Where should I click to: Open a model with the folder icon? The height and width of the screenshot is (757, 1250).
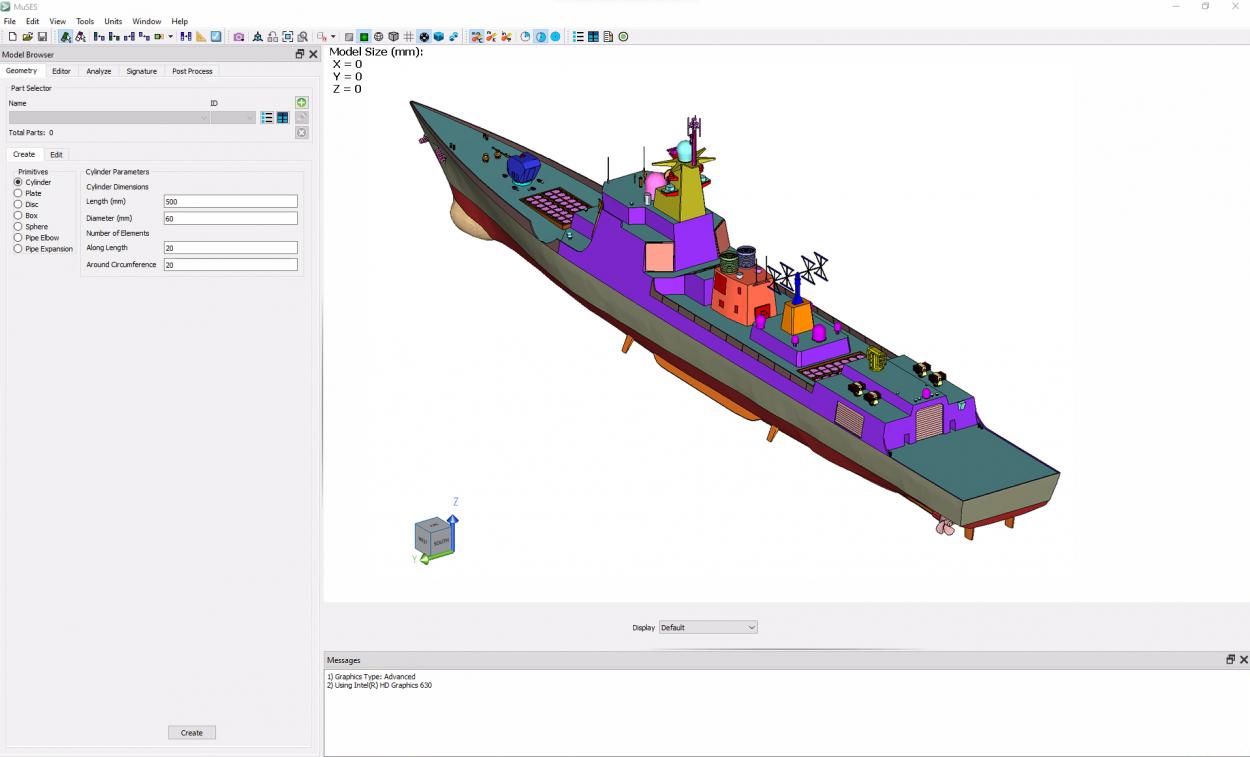coord(28,37)
